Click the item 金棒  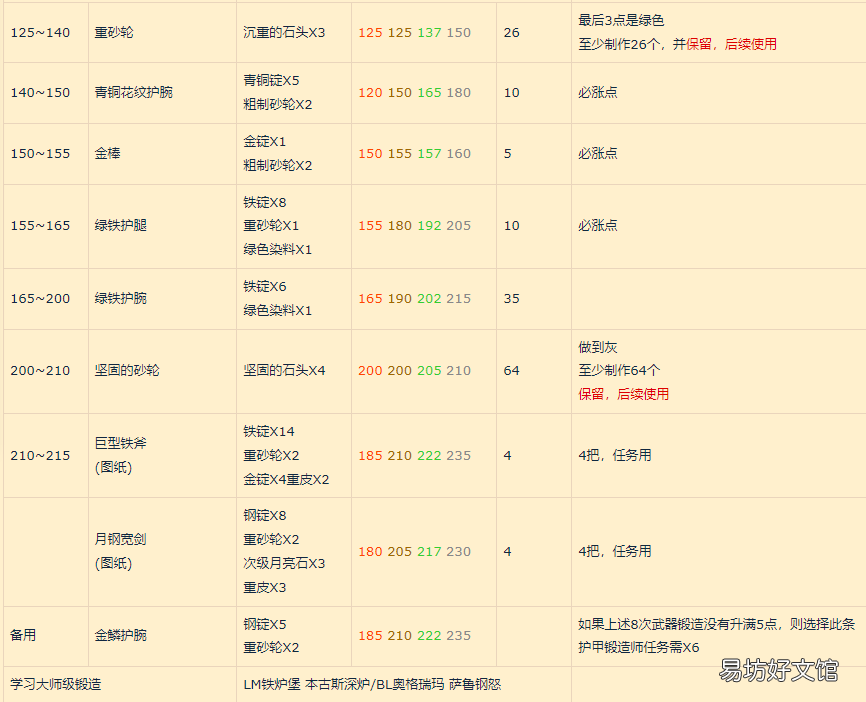tap(107, 153)
